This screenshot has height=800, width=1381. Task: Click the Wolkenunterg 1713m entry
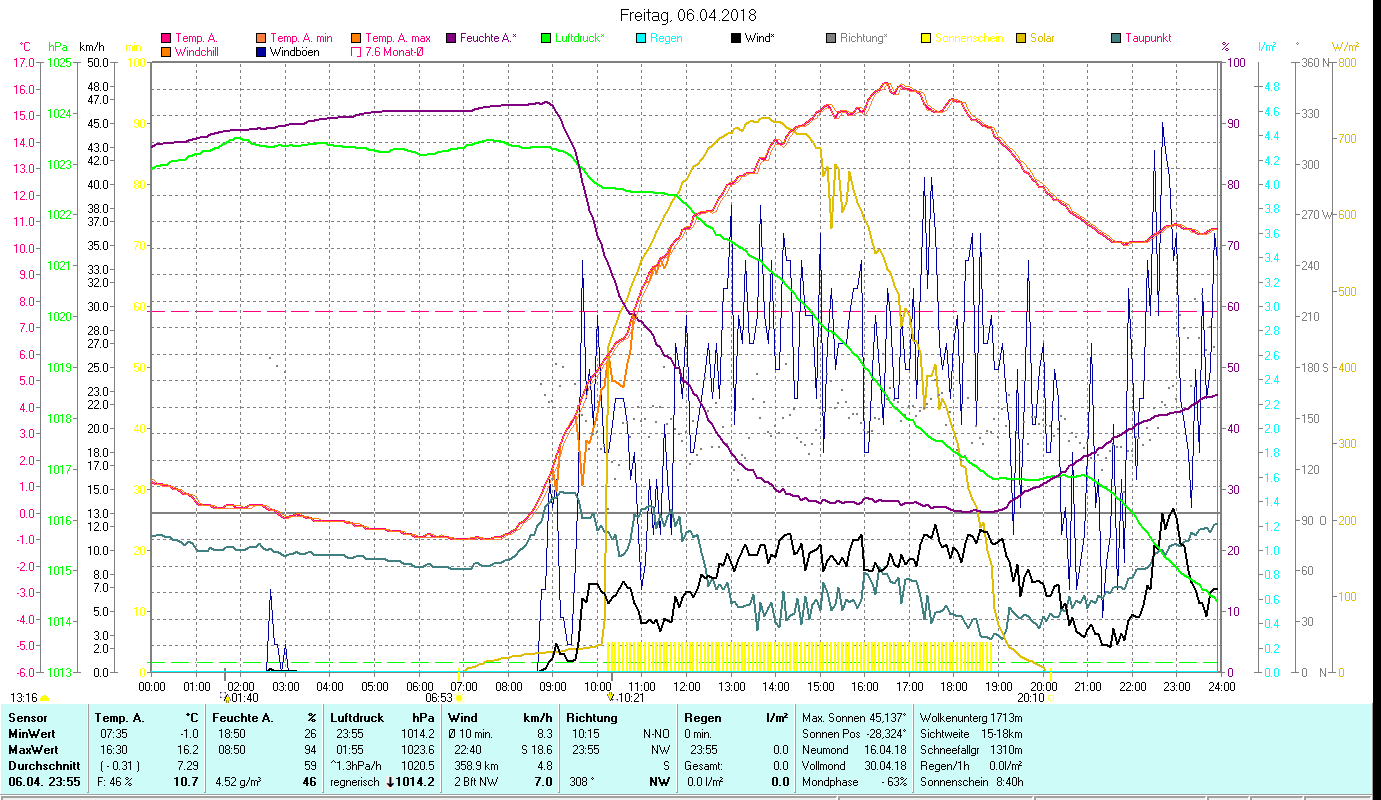click(x=971, y=718)
